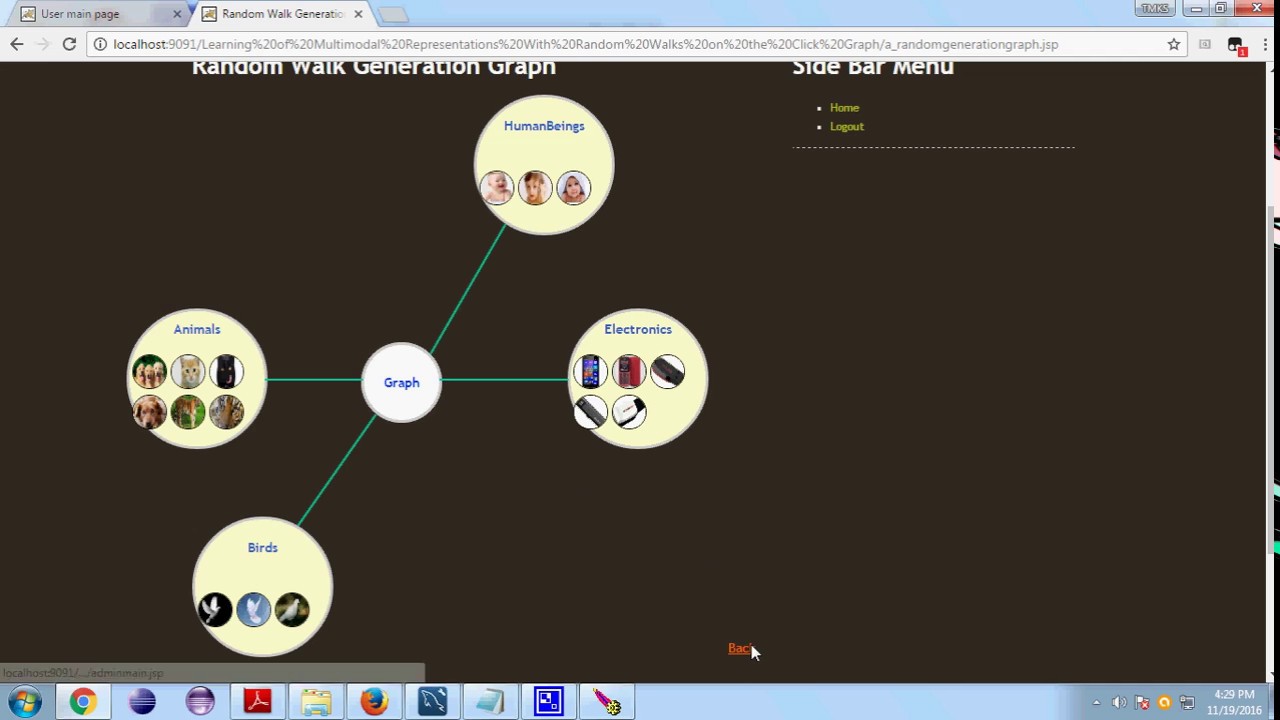Open the tiger face thumbnail in Animals
1280x720 pixels.
tap(226, 411)
